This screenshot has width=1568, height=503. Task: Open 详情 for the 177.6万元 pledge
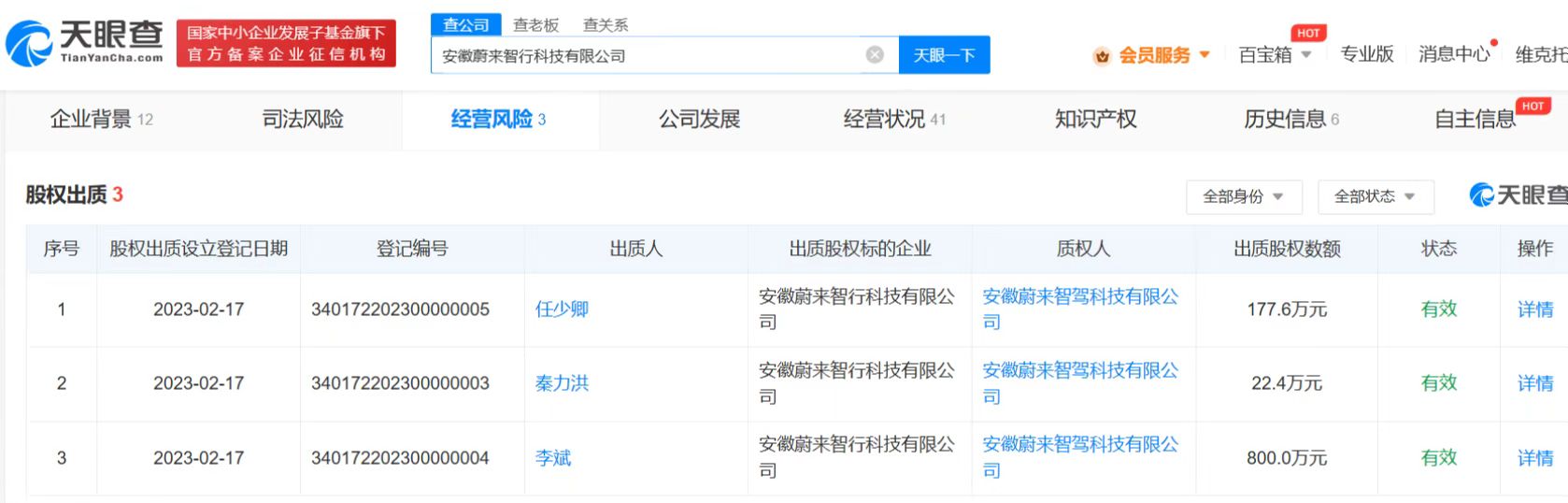click(1534, 309)
